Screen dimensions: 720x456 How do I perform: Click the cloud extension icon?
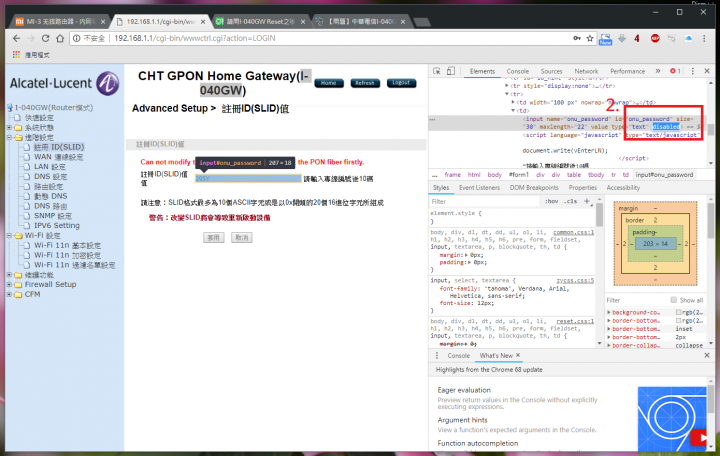[688, 39]
